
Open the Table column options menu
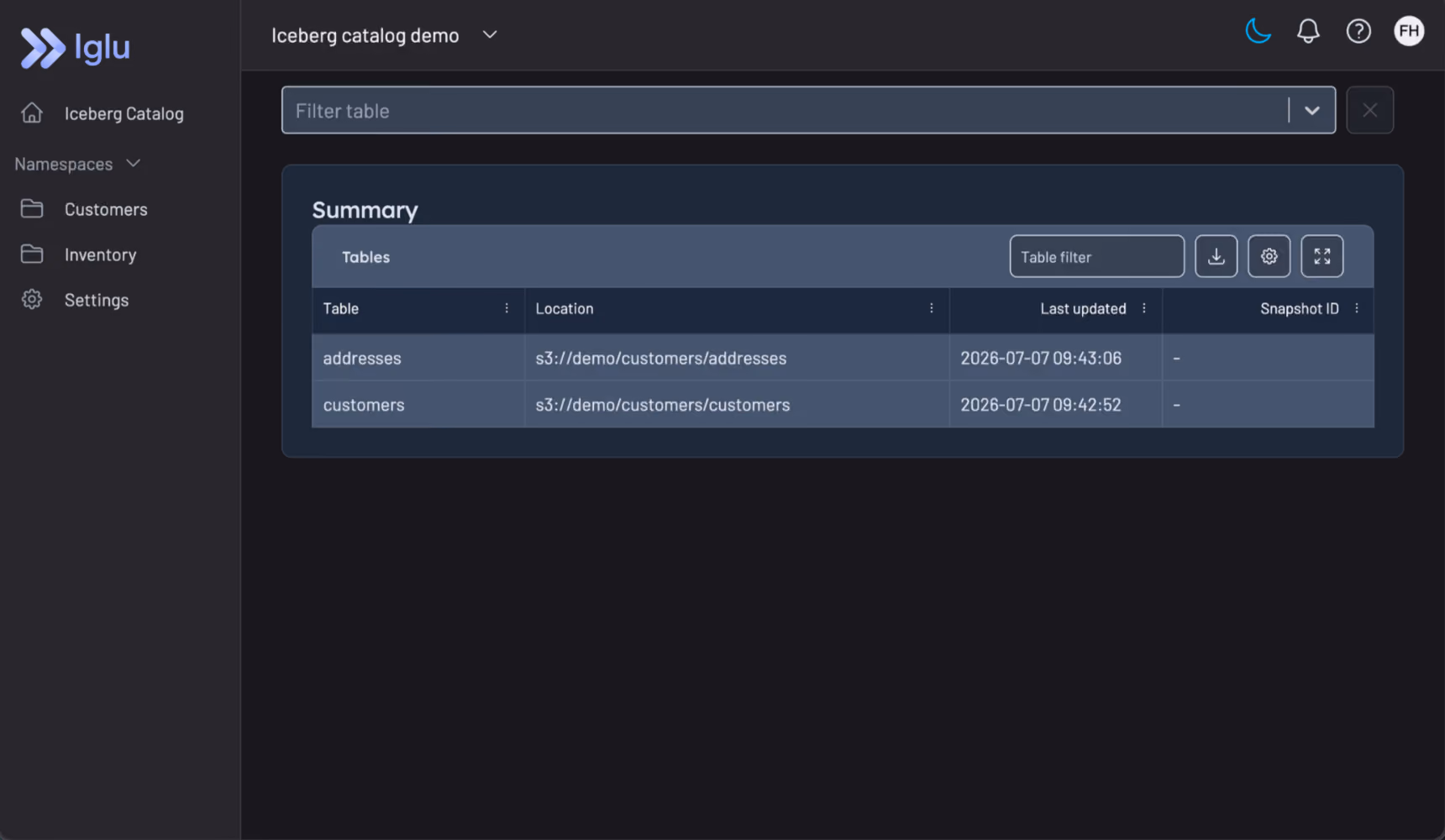pyautogui.click(x=507, y=308)
